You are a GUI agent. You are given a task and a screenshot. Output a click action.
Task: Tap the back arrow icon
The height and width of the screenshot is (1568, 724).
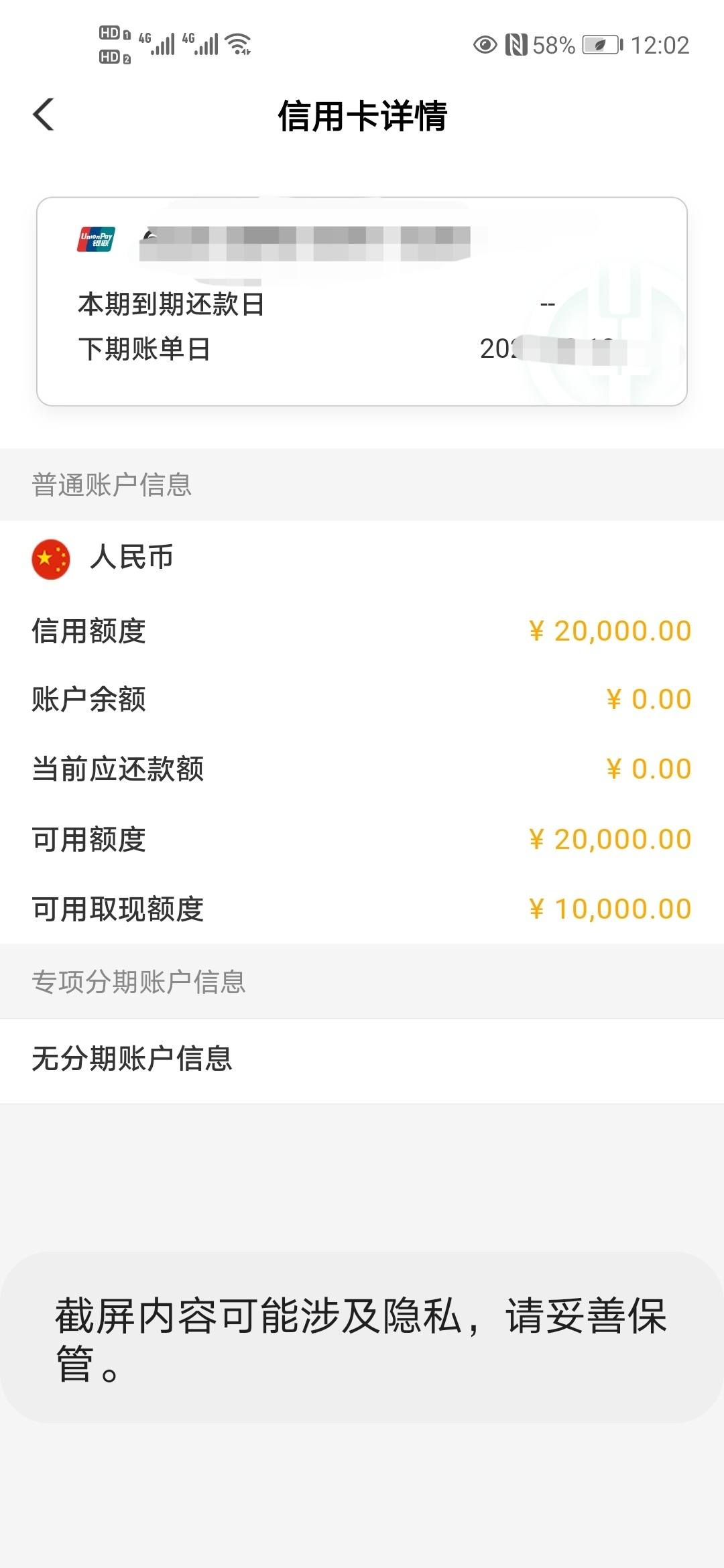[x=44, y=115]
